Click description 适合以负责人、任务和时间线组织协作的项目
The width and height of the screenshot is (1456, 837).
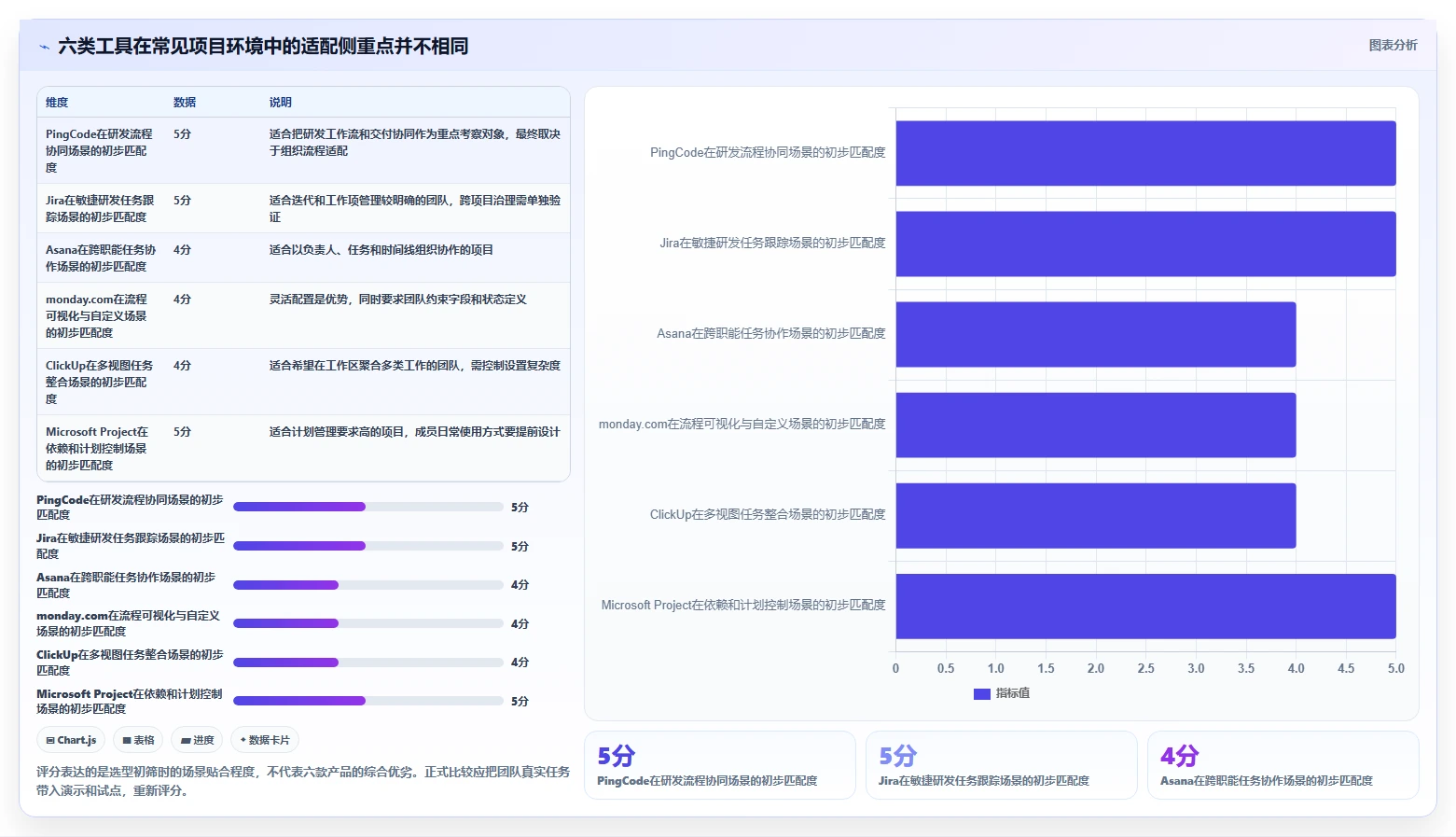[x=381, y=250]
